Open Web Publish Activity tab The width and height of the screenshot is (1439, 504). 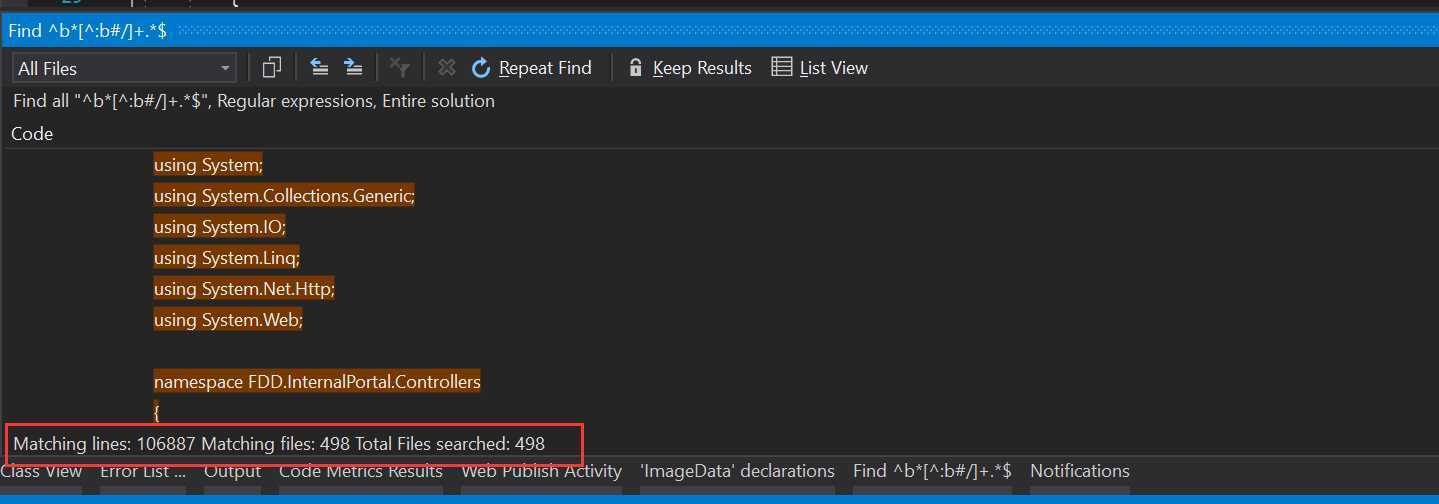pos(541,471)
